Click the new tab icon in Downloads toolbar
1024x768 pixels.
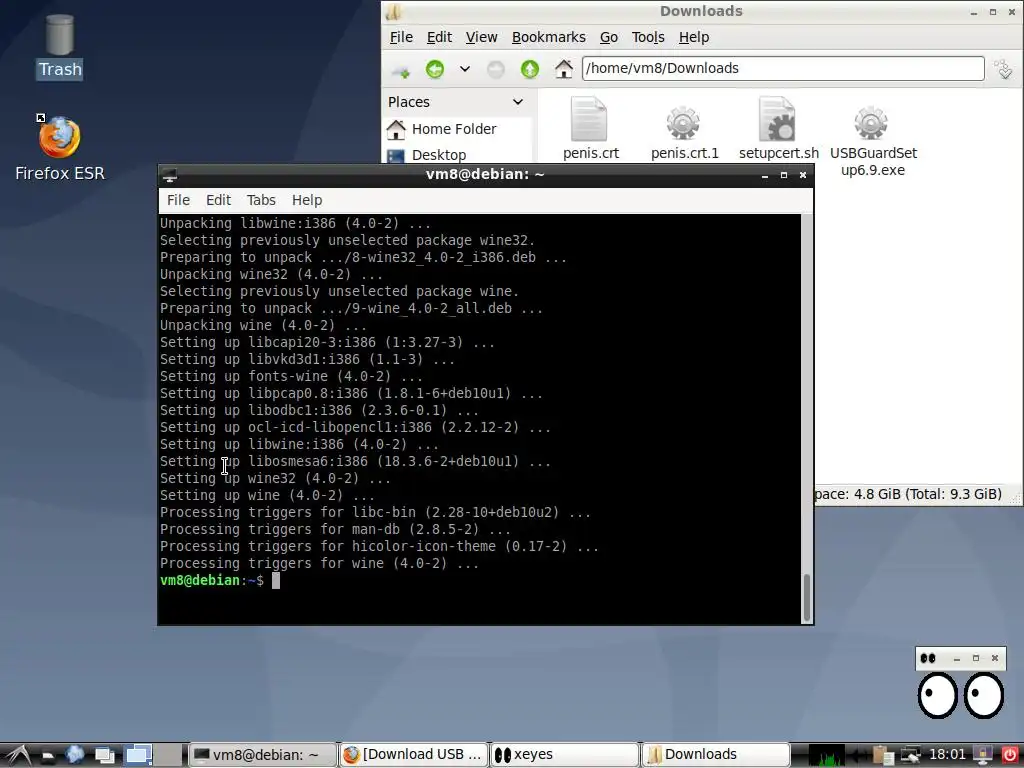click(x=401, y=69)
